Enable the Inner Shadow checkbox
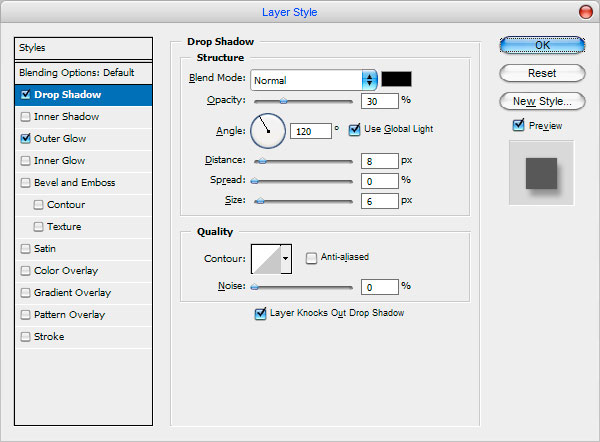The height and width of the screenshot is (442, 600). [26, 117]
